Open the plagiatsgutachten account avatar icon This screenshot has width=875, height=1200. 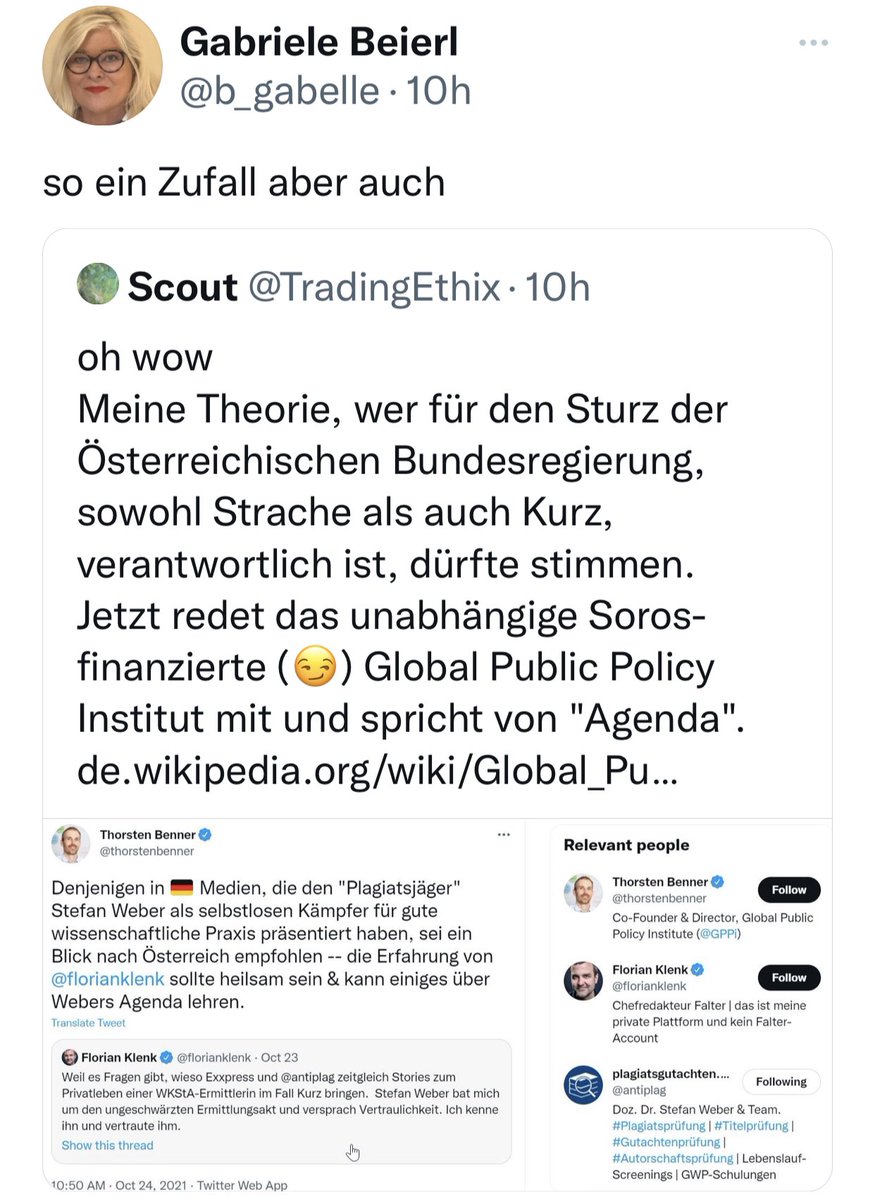pos(583,1084)
